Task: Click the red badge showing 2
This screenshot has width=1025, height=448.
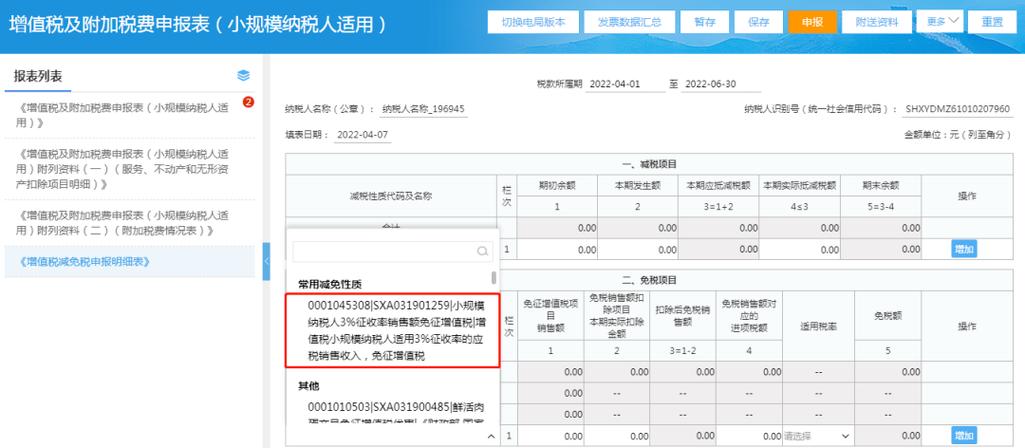Action: [248, 102]
